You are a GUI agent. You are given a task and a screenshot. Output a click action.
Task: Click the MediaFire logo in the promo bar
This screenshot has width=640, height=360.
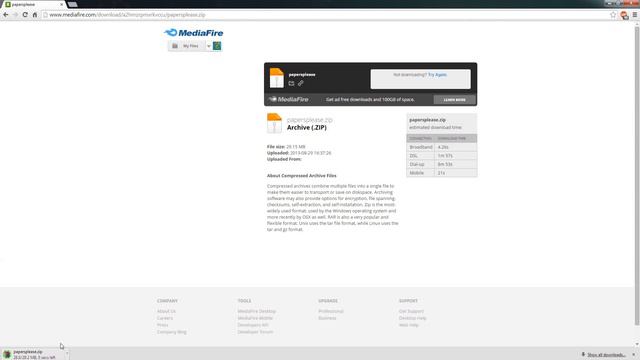pos(289,99)
